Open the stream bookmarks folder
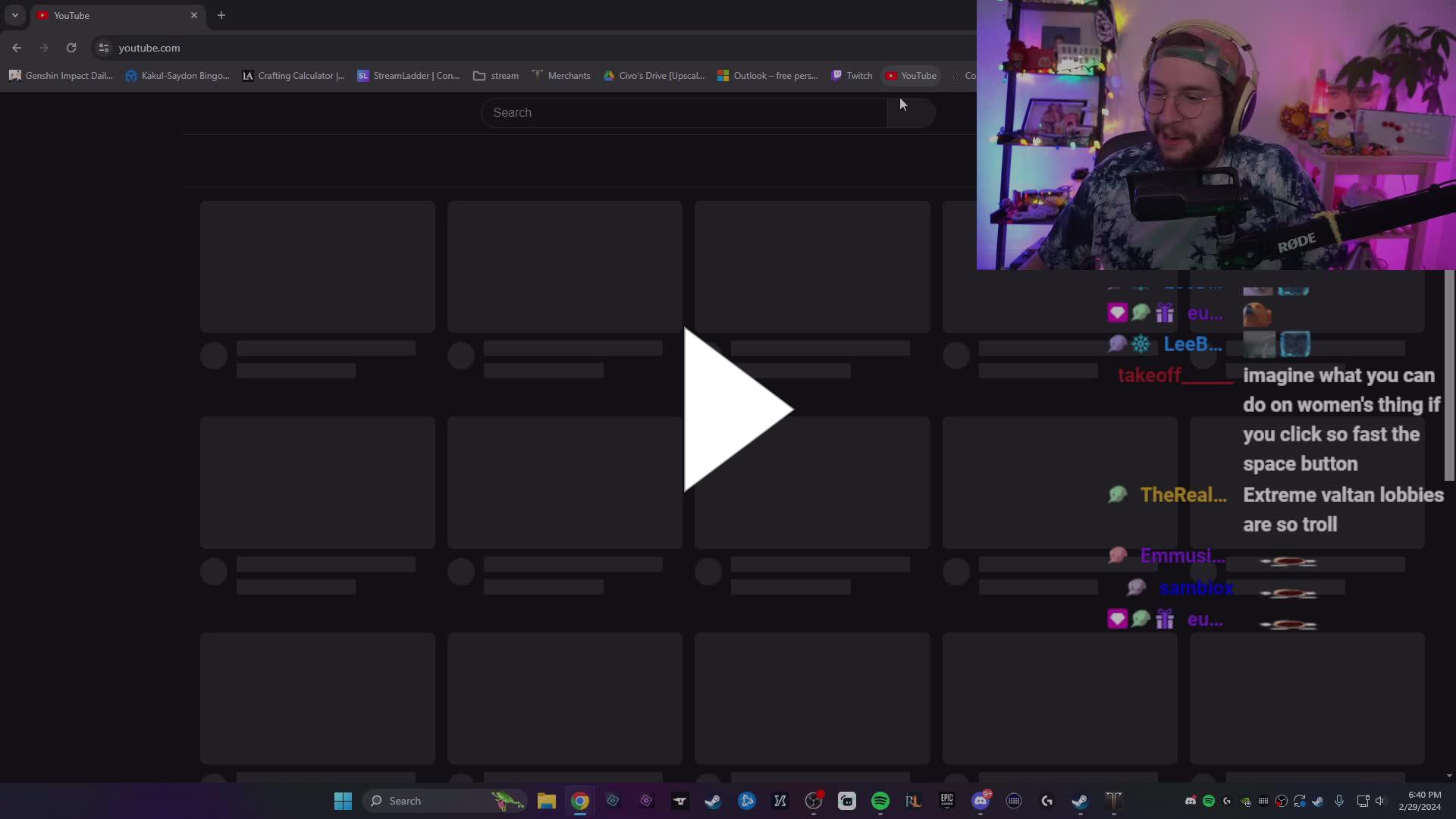Screen dimensions: 1456x819 coord(495,75)
